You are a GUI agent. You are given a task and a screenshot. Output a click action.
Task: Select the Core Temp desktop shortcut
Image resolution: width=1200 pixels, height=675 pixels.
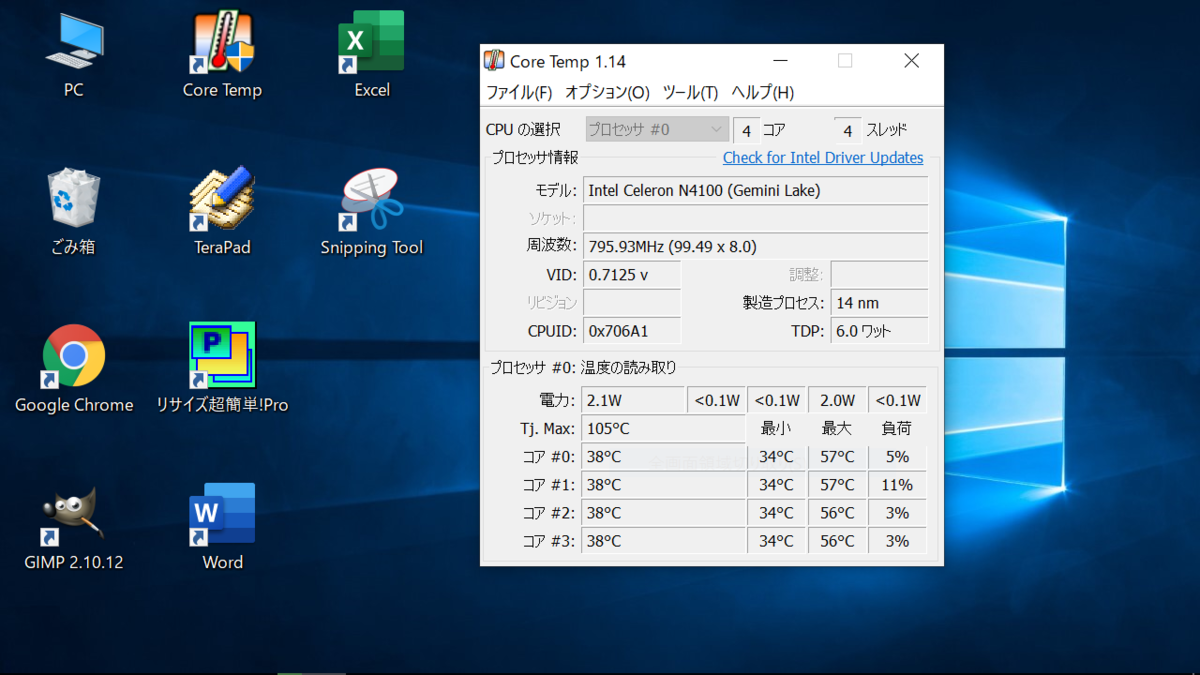click(222, 56)
